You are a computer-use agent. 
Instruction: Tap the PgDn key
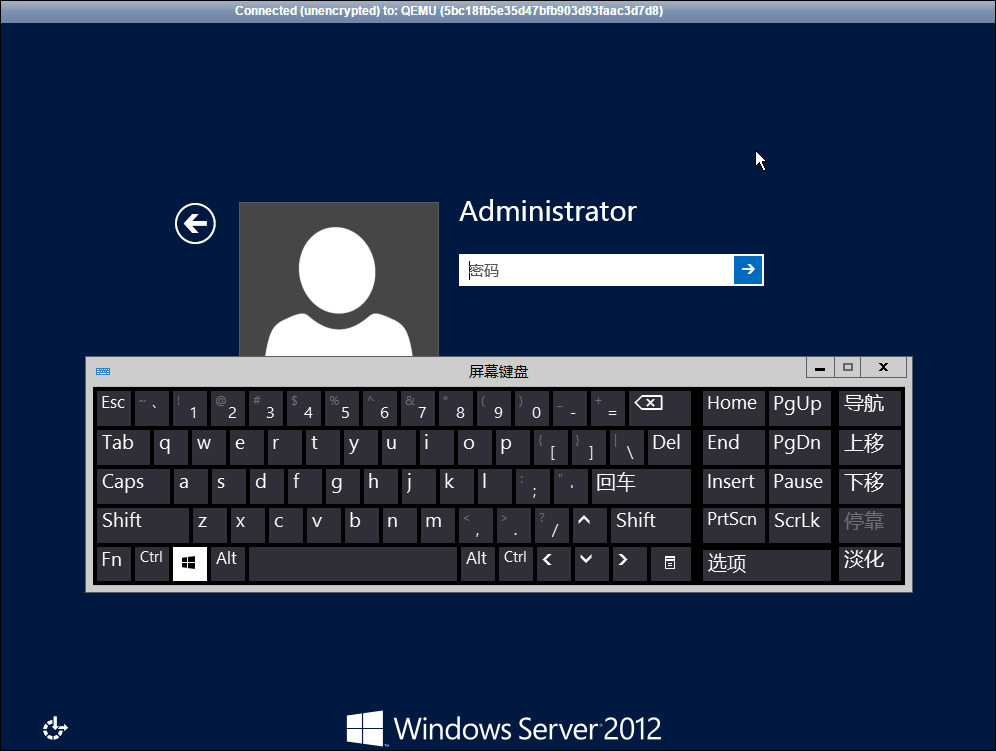799,447
